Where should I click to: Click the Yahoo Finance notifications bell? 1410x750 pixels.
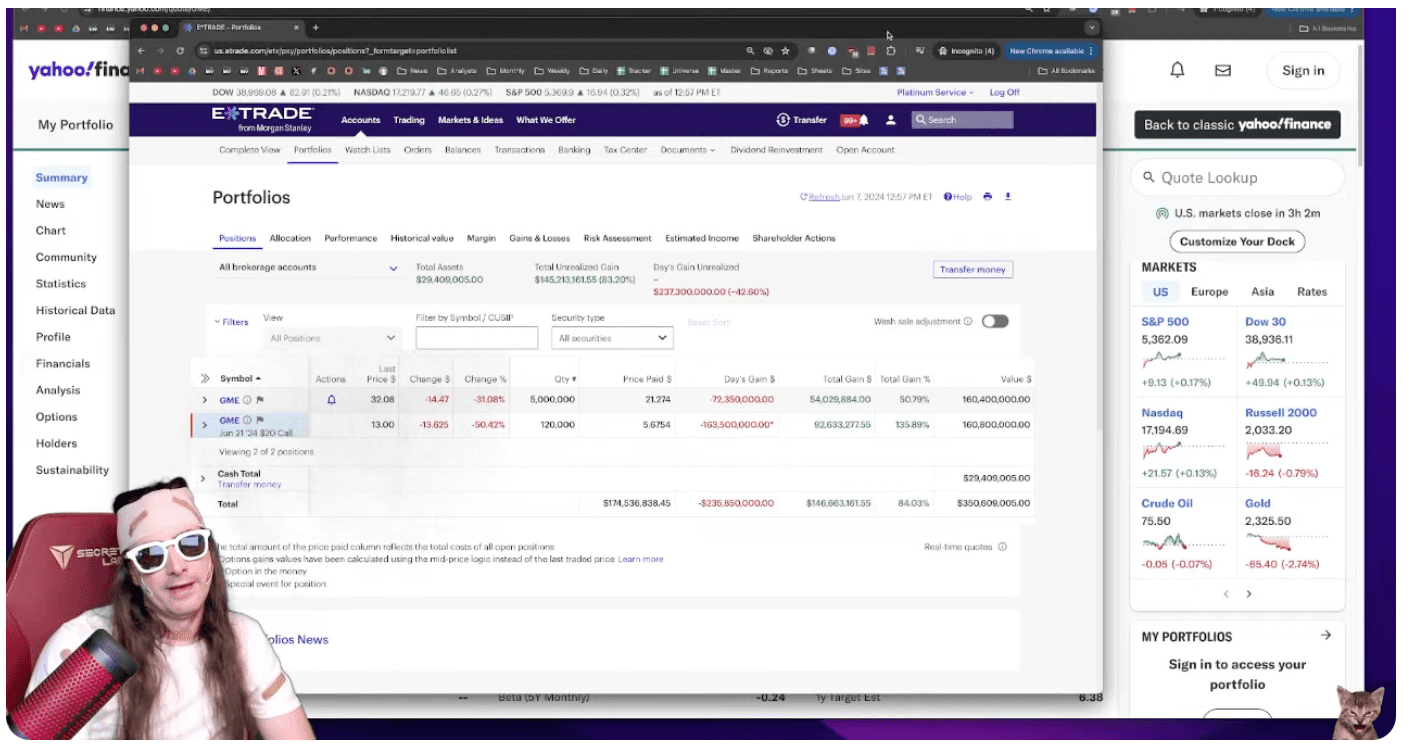1178,70
